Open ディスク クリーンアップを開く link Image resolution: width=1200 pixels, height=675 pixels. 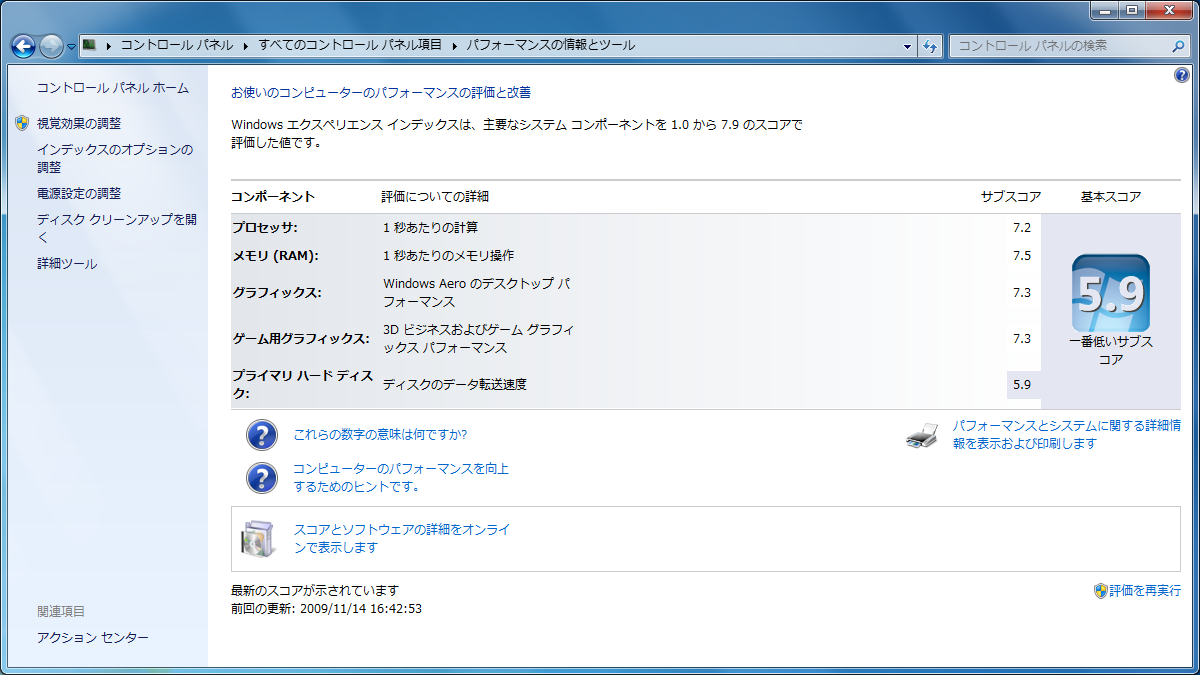(117, 228)
